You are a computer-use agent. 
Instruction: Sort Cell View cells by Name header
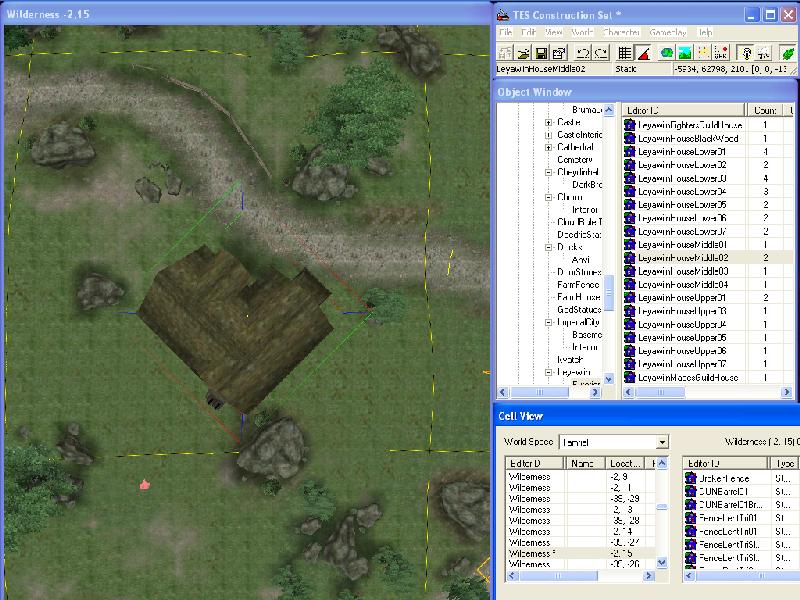[585, 463]
